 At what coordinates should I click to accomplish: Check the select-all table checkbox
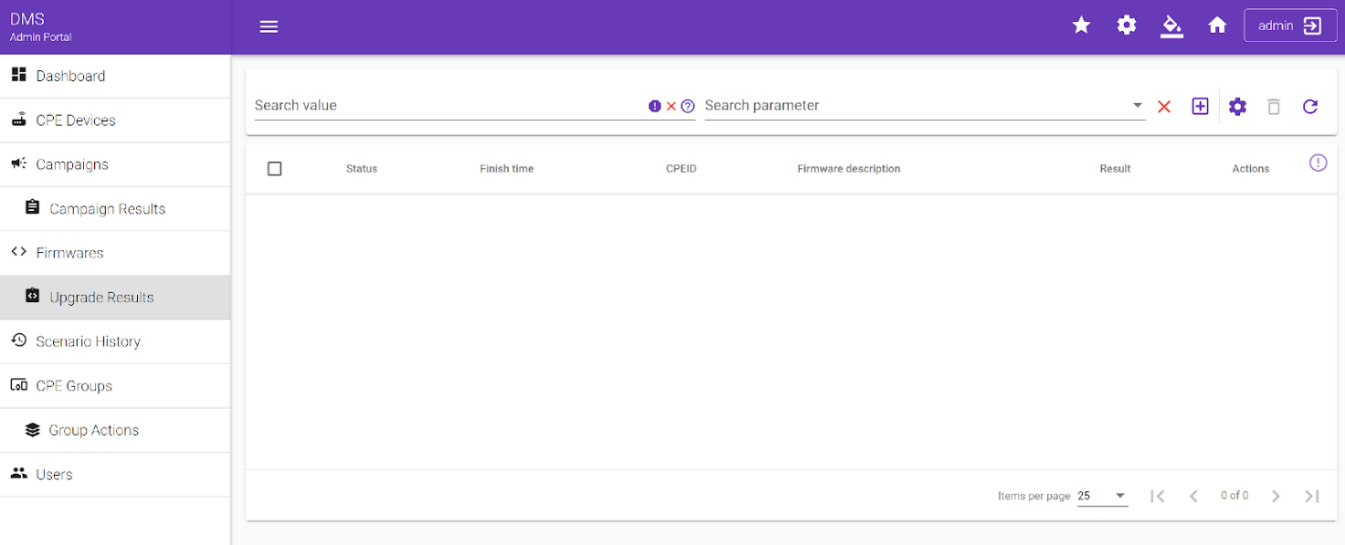point(275,169)
